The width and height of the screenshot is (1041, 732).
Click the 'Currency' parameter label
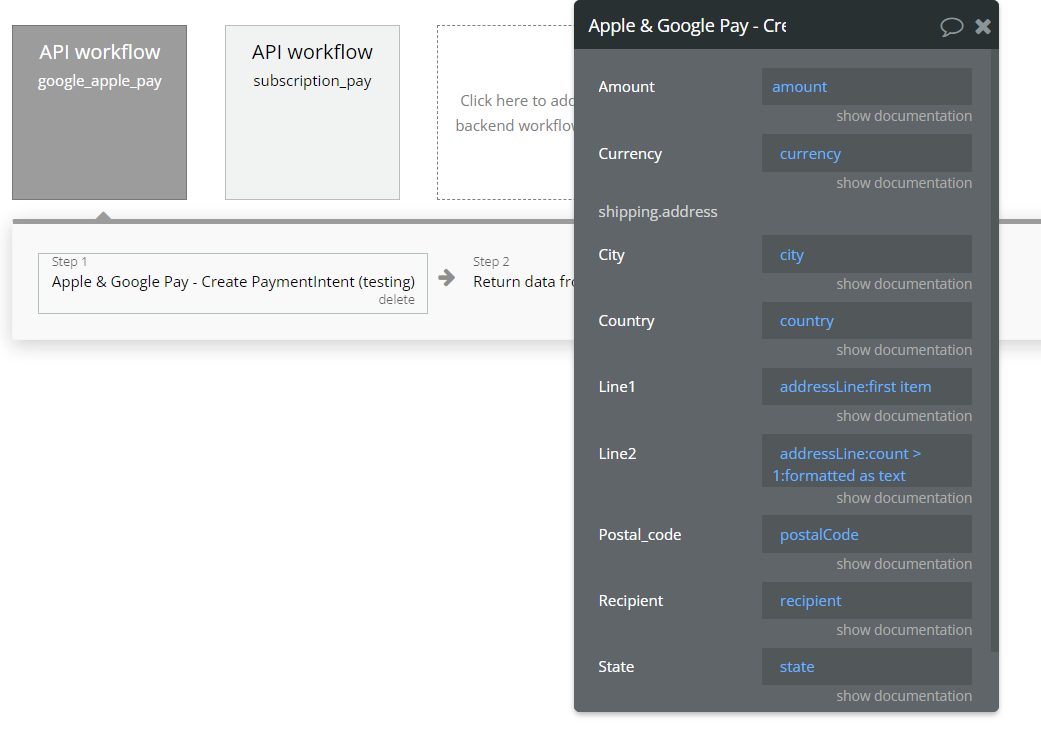pyautogui.click(x=630, y=154)
